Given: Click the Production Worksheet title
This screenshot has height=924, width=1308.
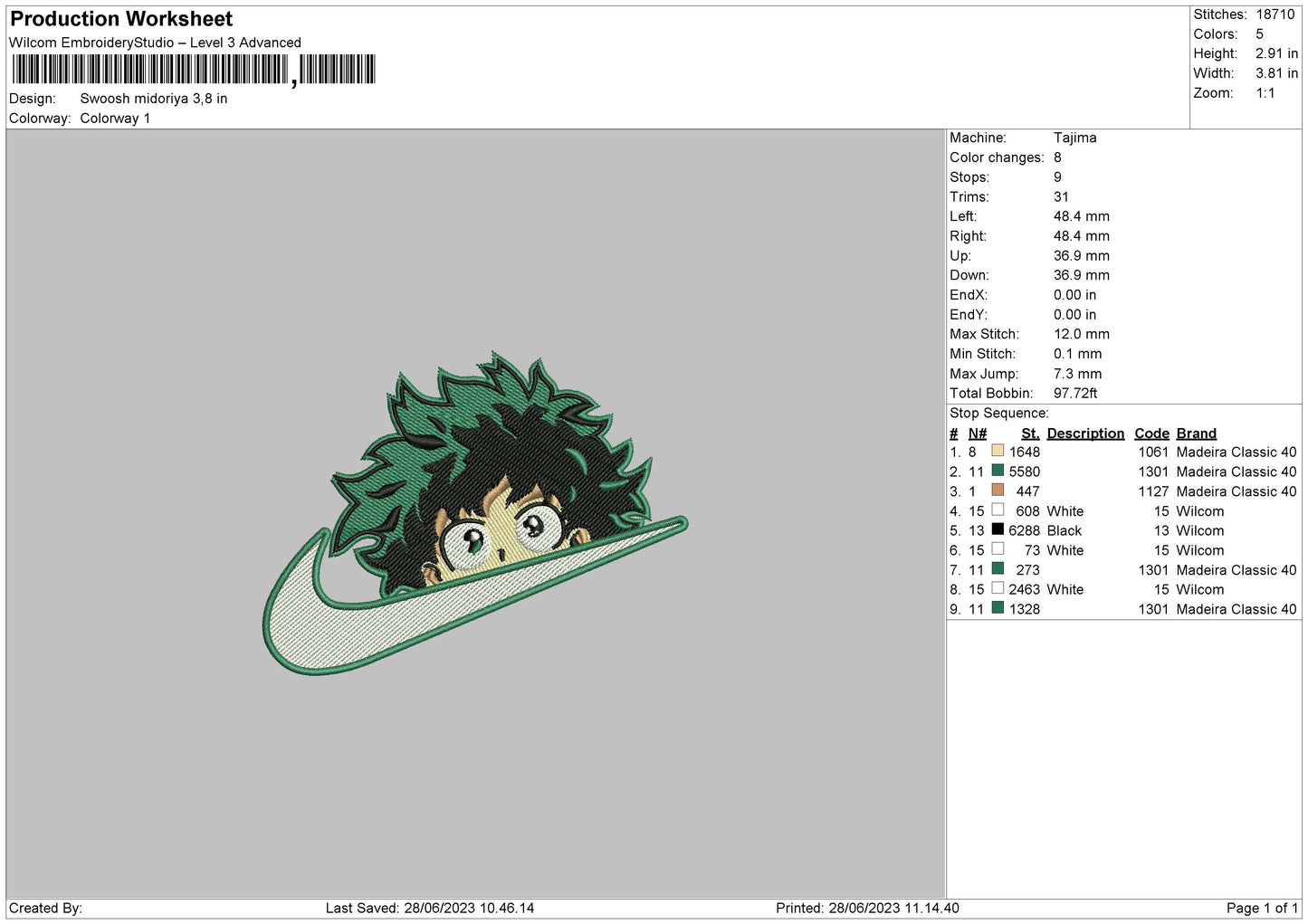Looking at the screenshot, I should (121, 19).
